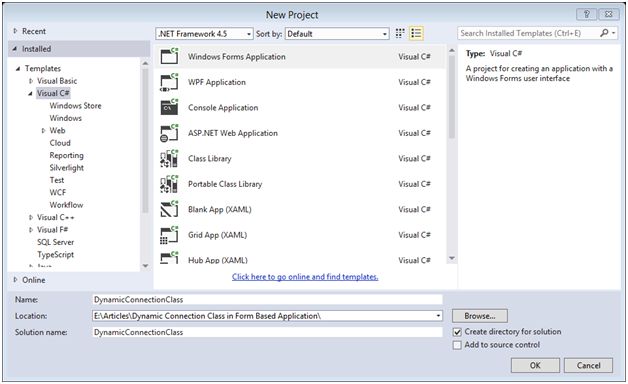628x384 pixels.
Task: Click the template list scrollbar thumb
Action: 452,97
